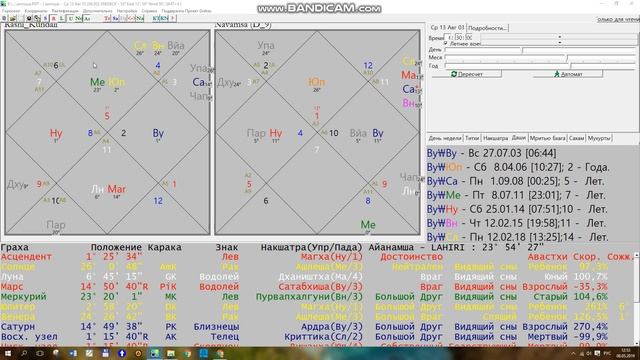Click the Автомат button
This screenshot has width=640, height=360.
pos(568,74)
